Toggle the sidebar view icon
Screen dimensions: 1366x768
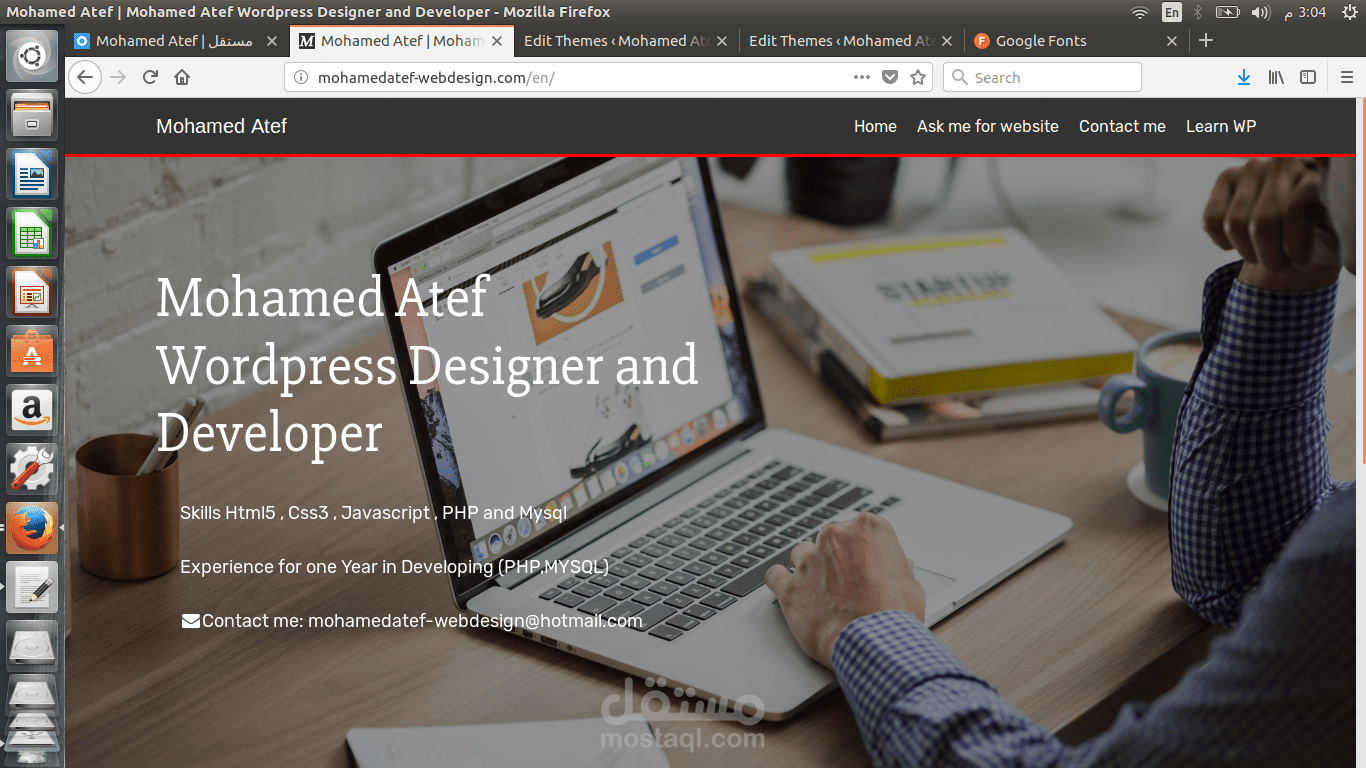(1308, 77)
